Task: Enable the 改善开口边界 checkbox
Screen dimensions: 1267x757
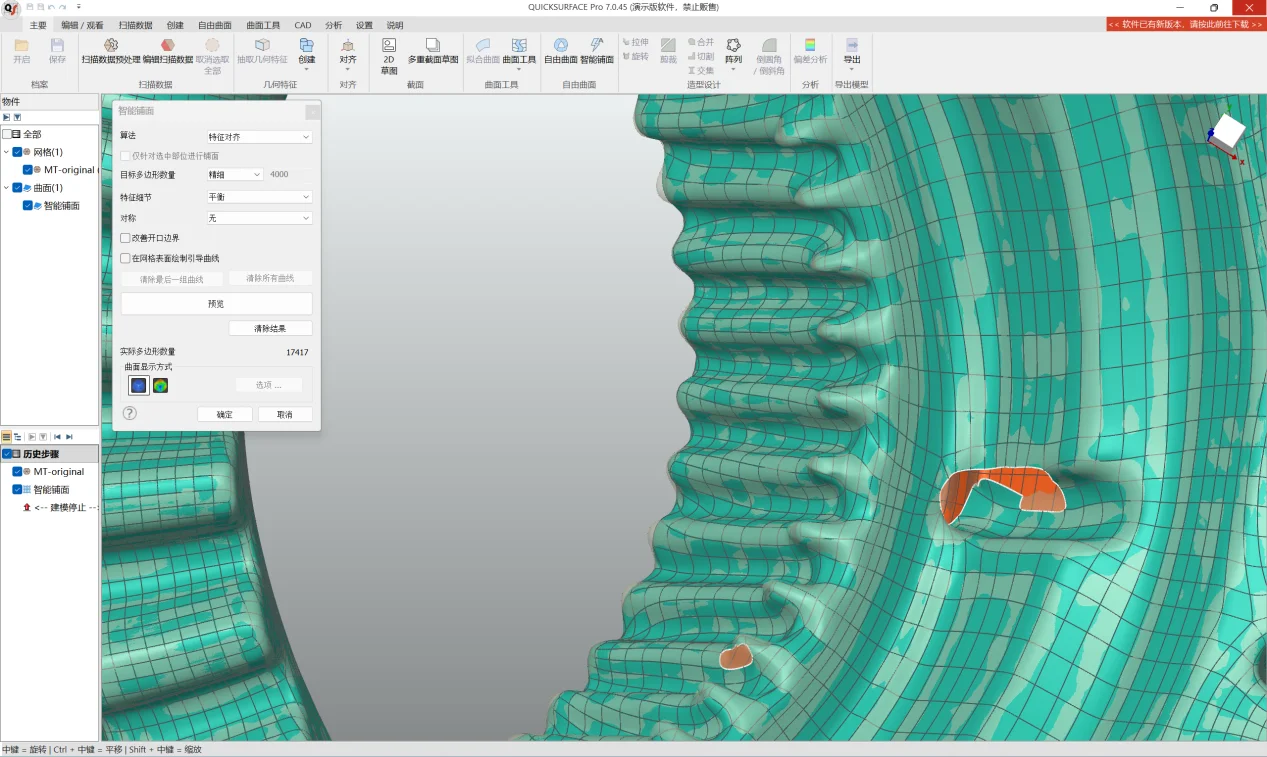Action: pos(125,238)
